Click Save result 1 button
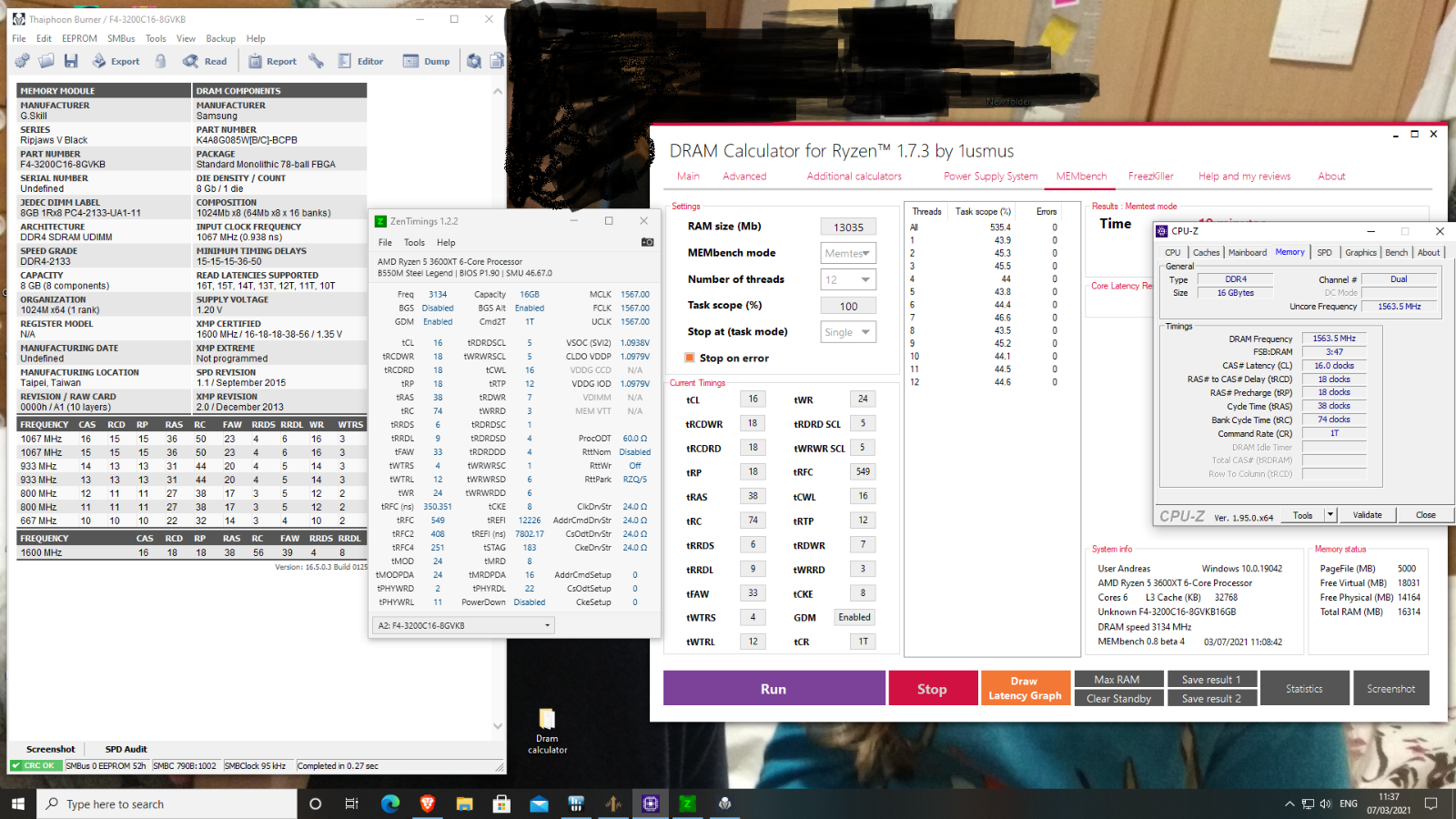This screenshot has height=819, width=1456. coord(1211,679)
